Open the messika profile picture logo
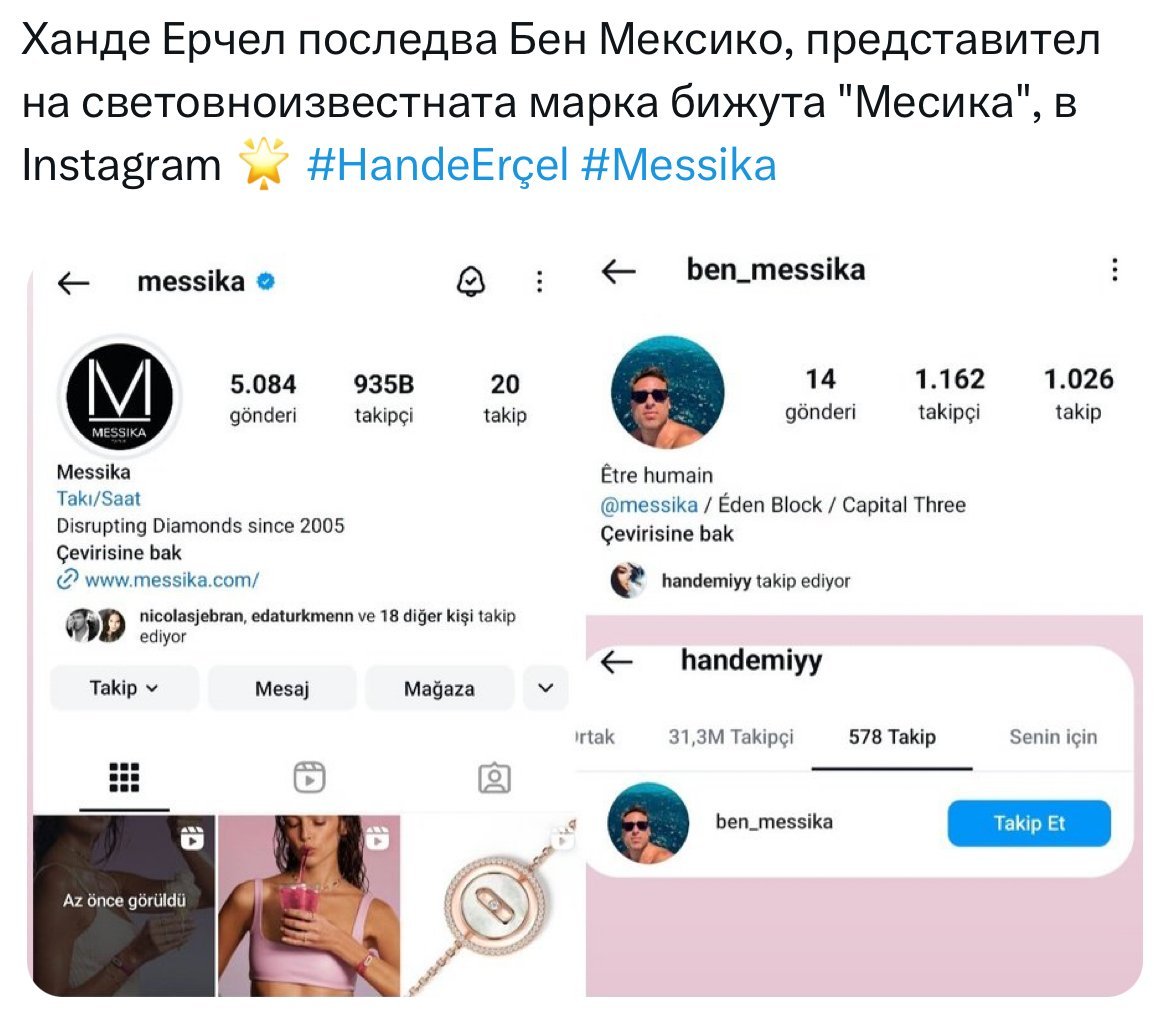Viewport: 1170px width, 1017px height. click(x=119, y=396)
